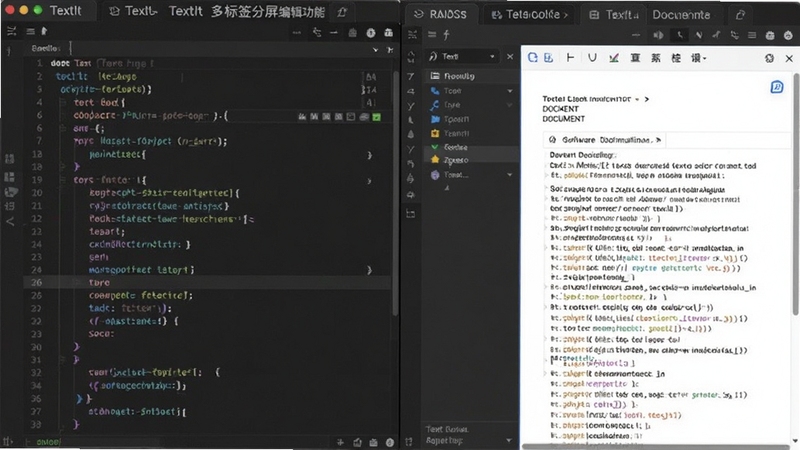Switch to the Tetsicolde tab
Image resolution: width=800 pixels, height=450 pixels.
coord(530,15)
